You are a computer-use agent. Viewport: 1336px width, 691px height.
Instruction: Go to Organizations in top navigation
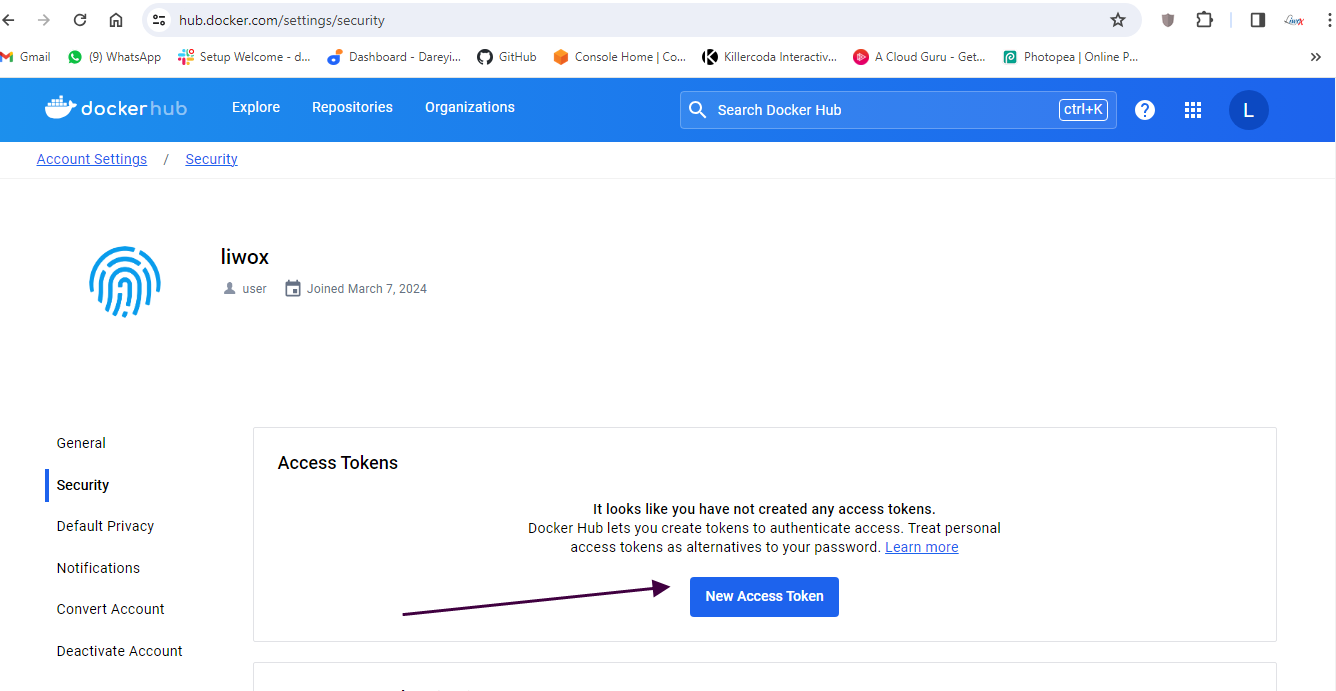[x=470, y=107]
